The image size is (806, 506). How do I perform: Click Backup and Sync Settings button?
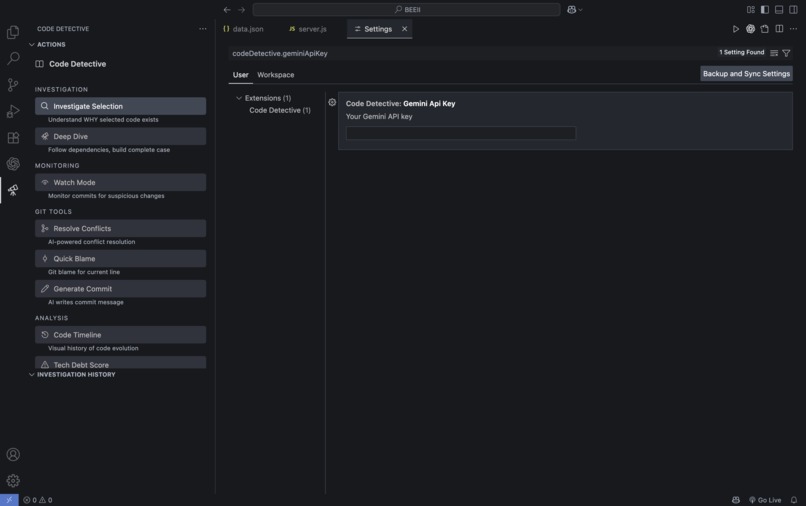pos(746,74)
